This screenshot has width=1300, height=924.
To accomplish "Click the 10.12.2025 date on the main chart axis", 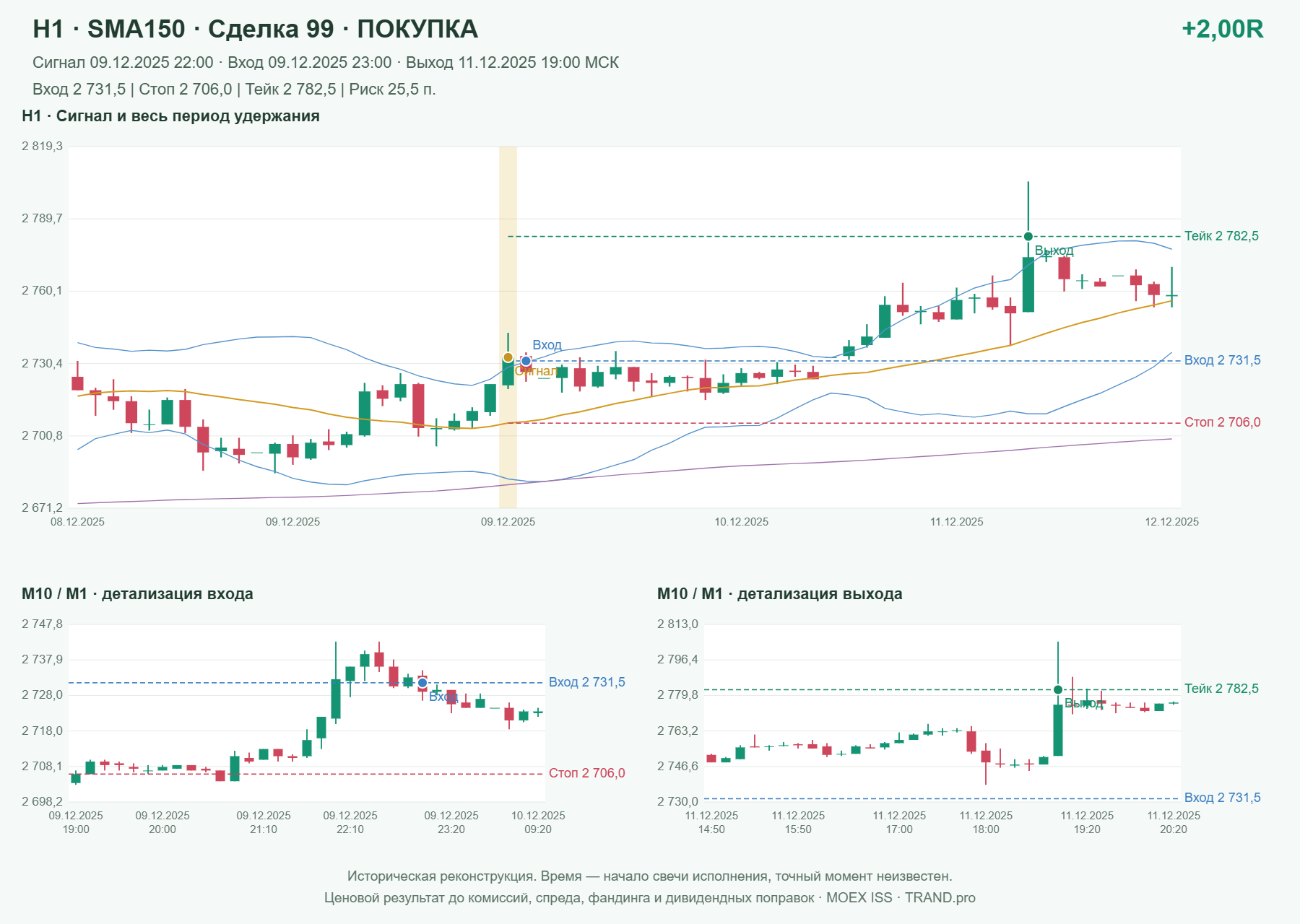I will pos(742,522).
